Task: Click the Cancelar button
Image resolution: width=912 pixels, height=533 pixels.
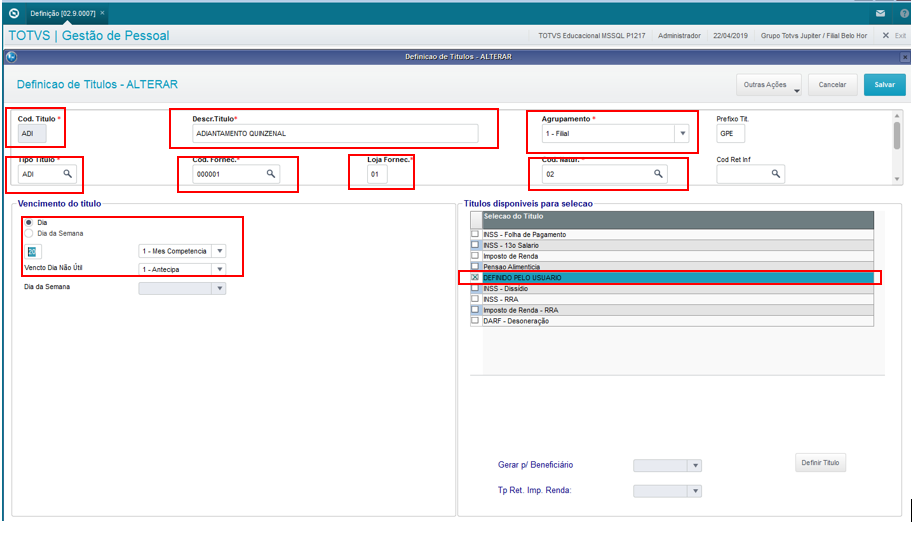Action: point(832,85)
